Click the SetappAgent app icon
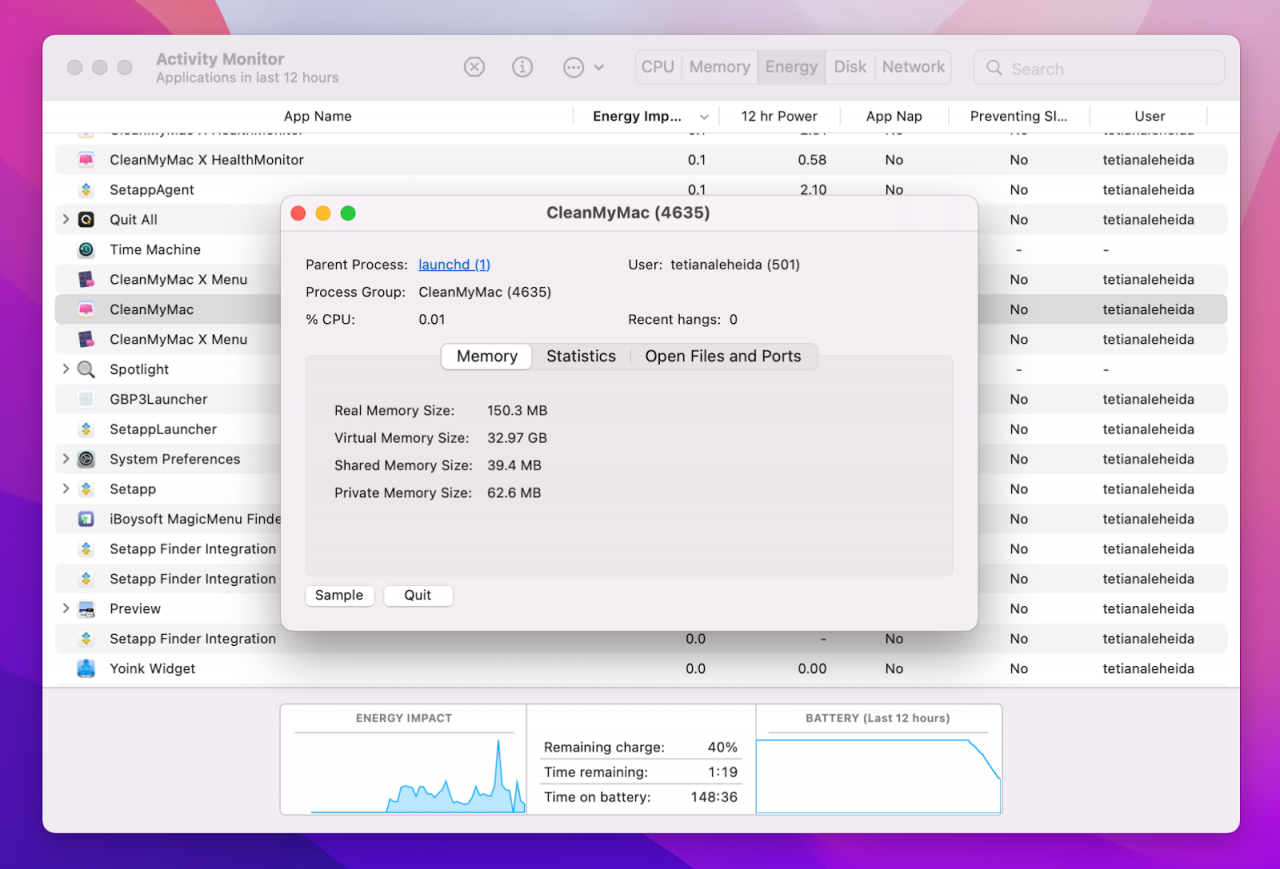 tap(87, 190)
